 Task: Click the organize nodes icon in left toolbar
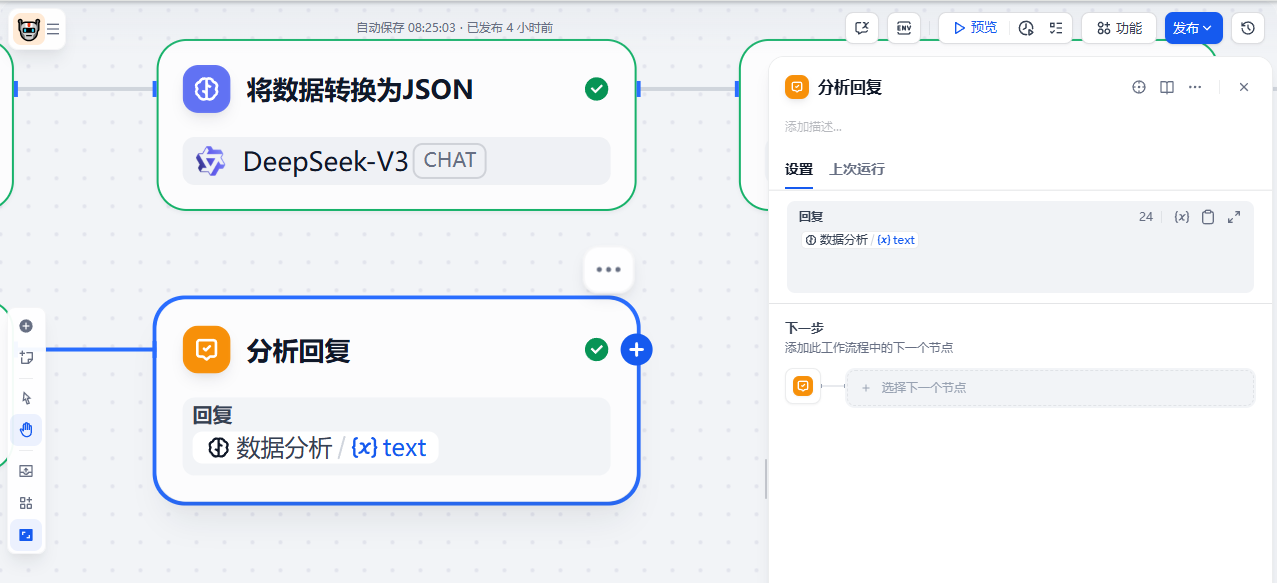(26, 503)
